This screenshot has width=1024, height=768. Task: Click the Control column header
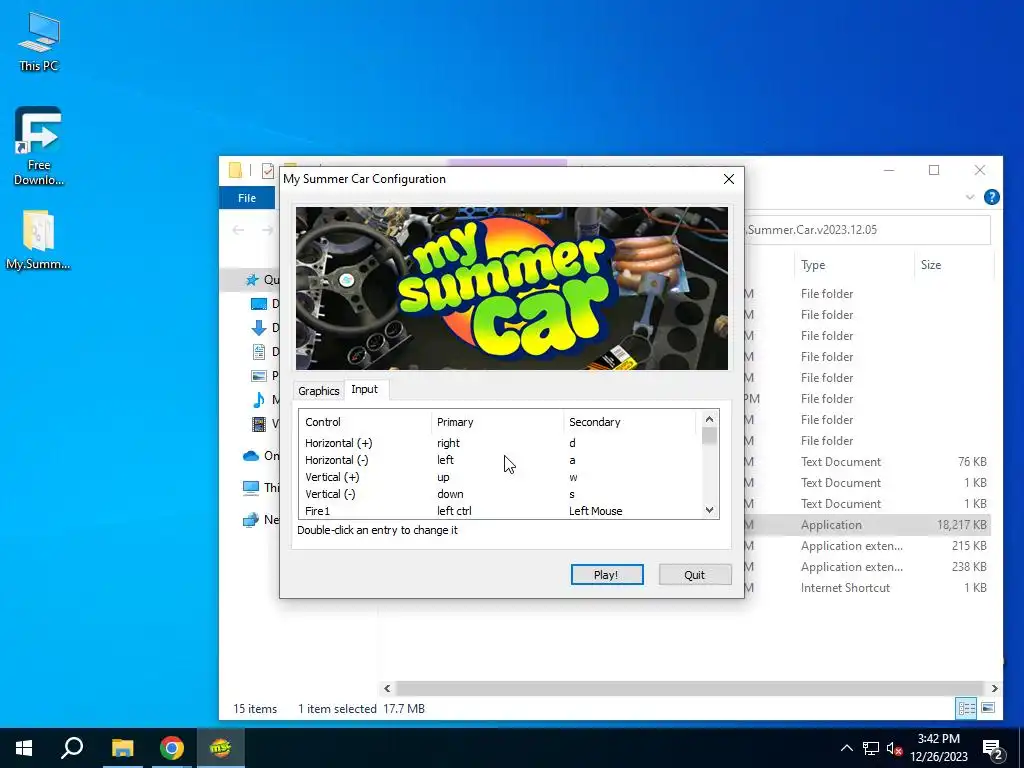pos(365,422)
